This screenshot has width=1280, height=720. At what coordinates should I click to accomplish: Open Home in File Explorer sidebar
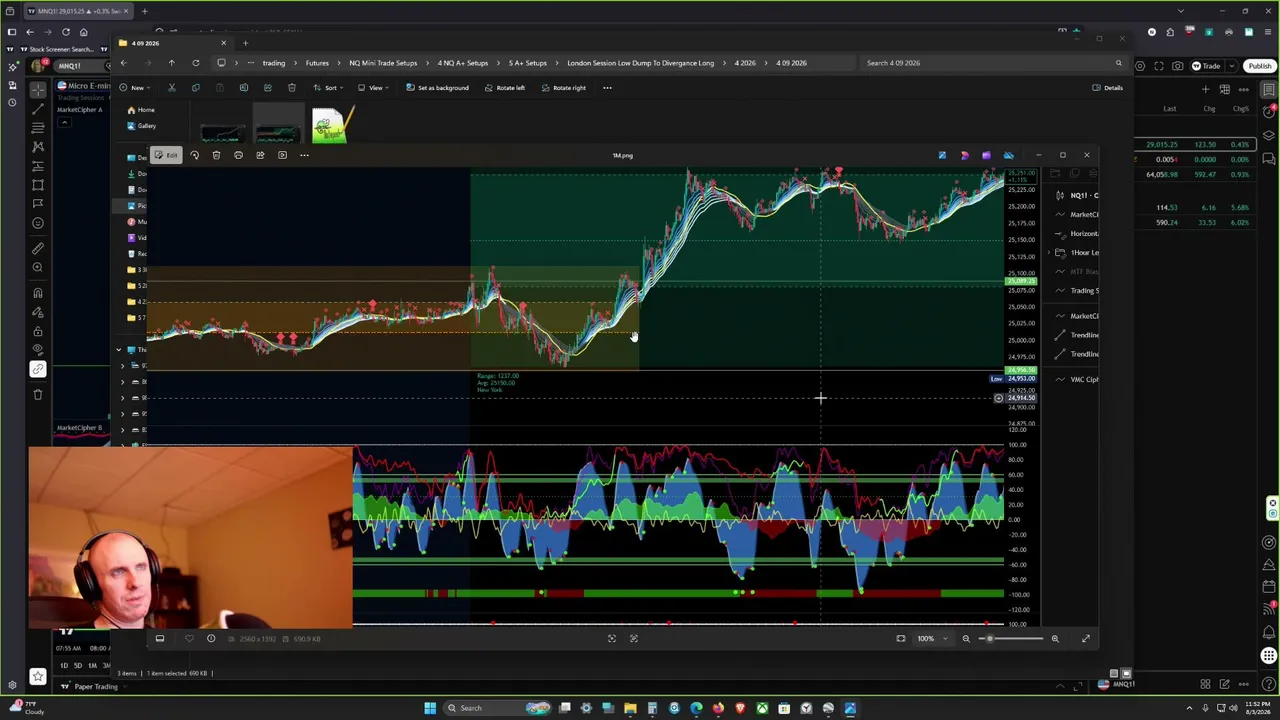(x=141, y=110)
